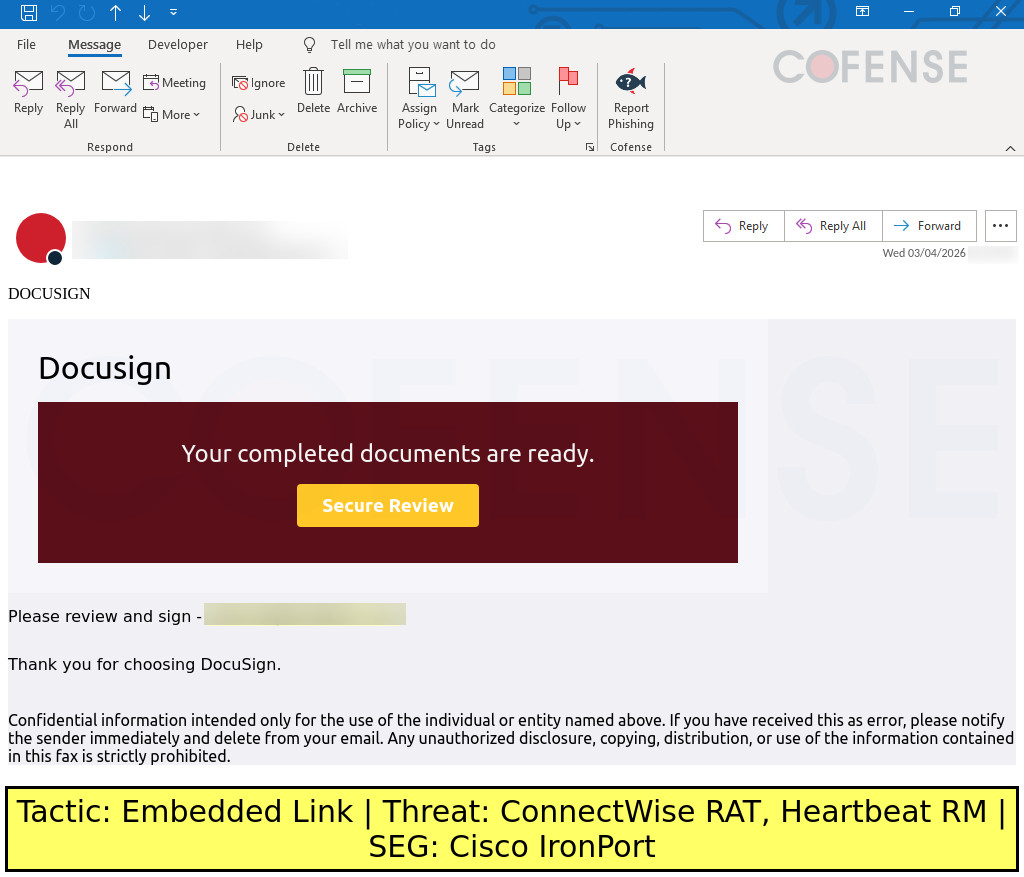Click the sender's red avatar
Screen dimensions: 1024x877
(x=40, y=238)
